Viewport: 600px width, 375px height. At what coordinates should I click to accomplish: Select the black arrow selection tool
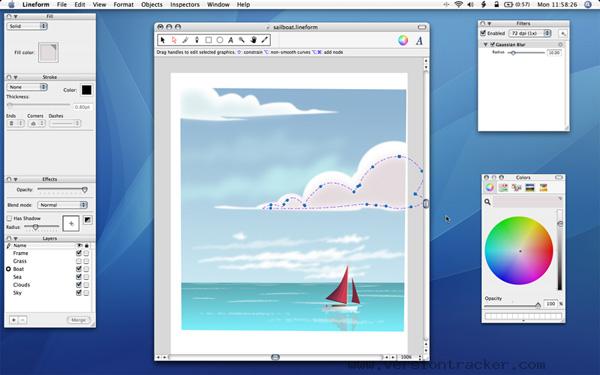coord(163,40)
